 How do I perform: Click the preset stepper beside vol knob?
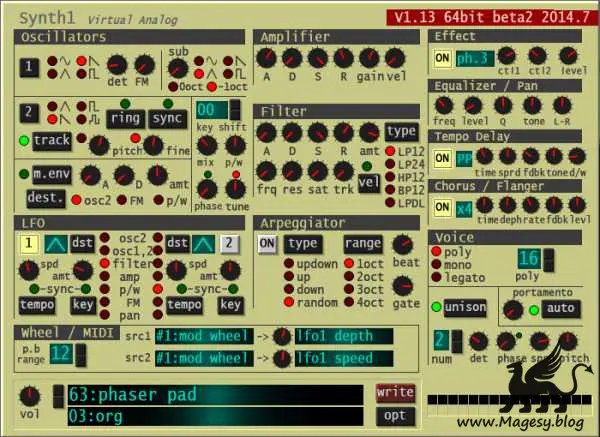click(58, 396)
